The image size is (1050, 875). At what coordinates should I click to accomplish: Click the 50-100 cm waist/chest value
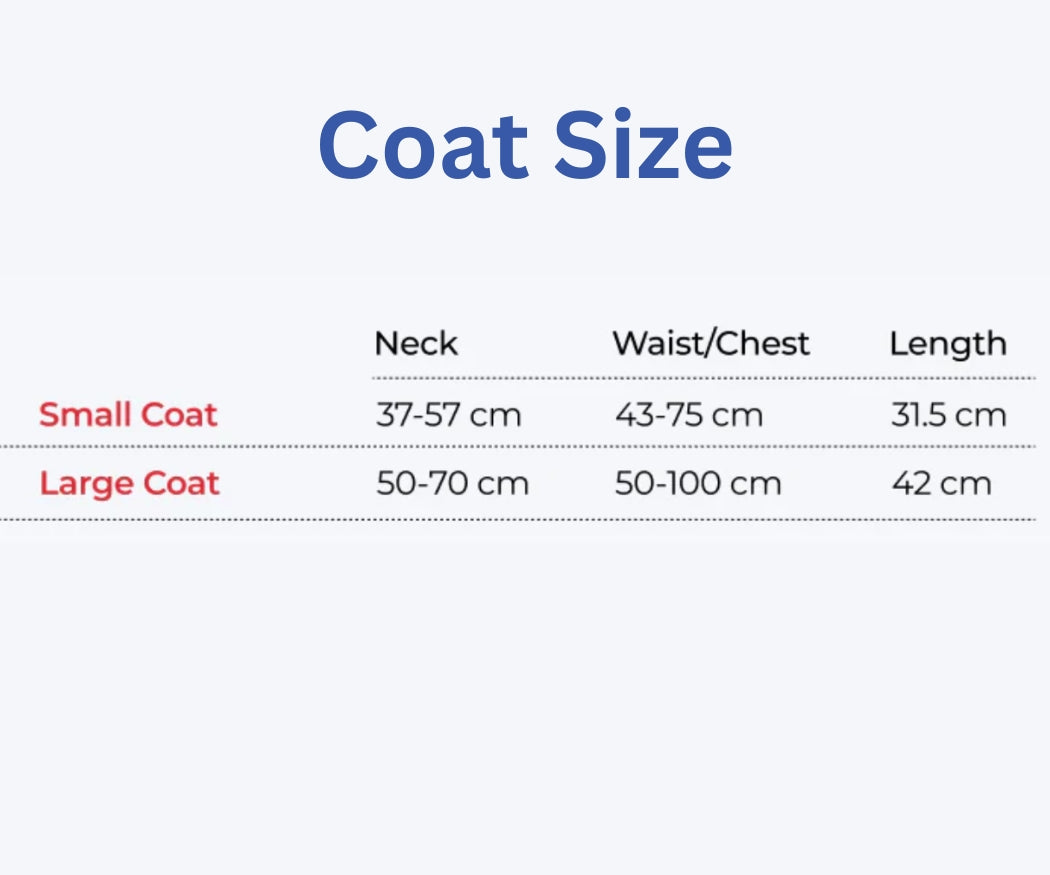pos(697,484)
